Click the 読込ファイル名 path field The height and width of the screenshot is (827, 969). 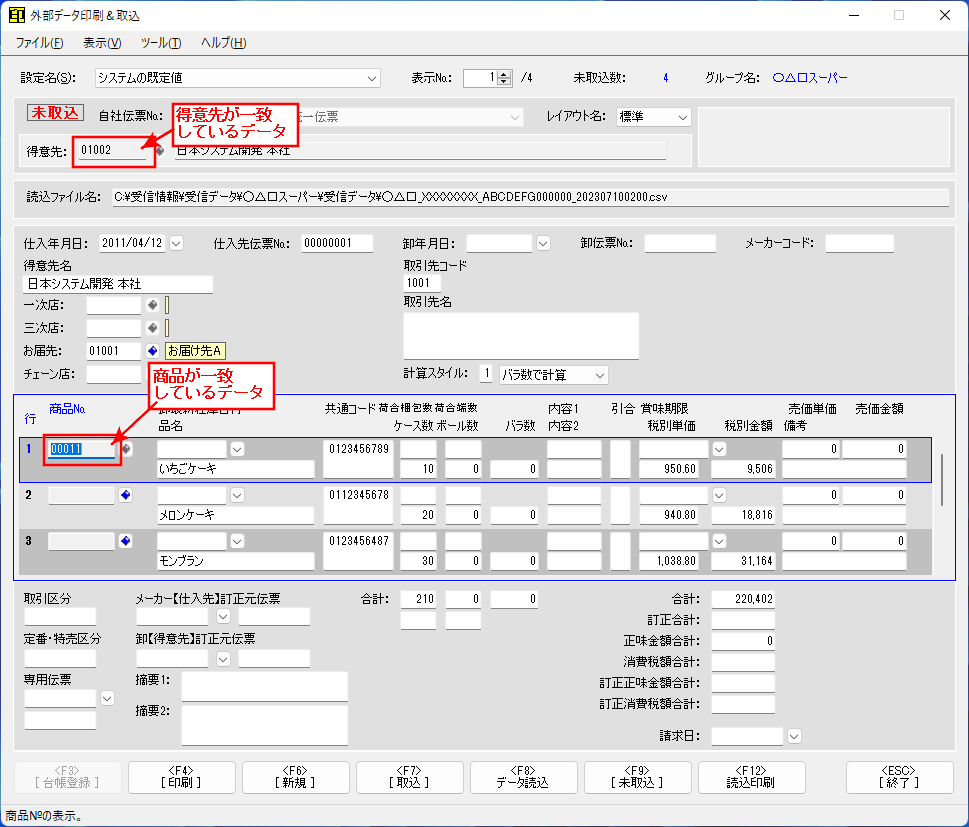[x=530, y=197]
